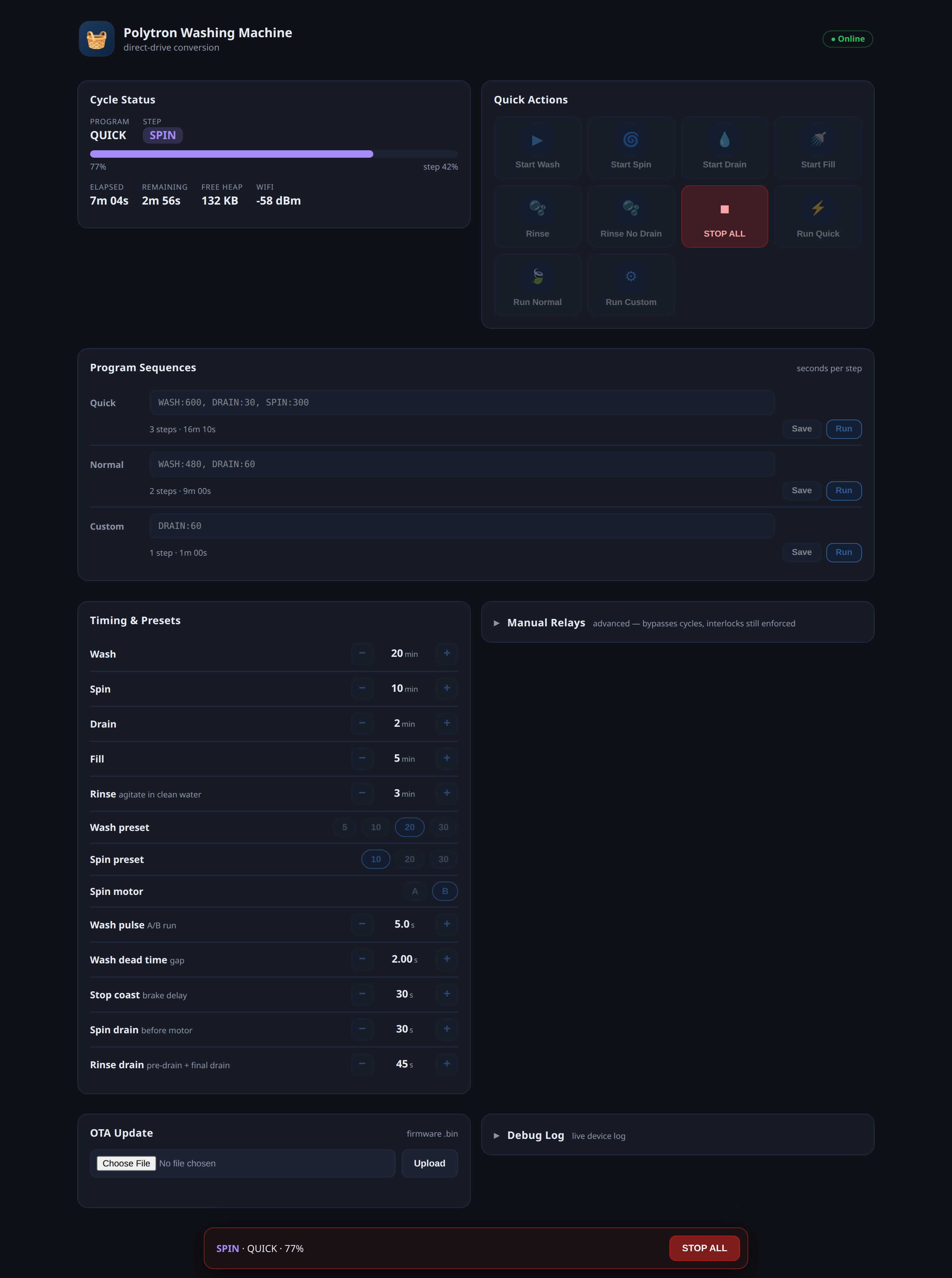Click the Start Spin spiral icon

[x=631, y=140]
